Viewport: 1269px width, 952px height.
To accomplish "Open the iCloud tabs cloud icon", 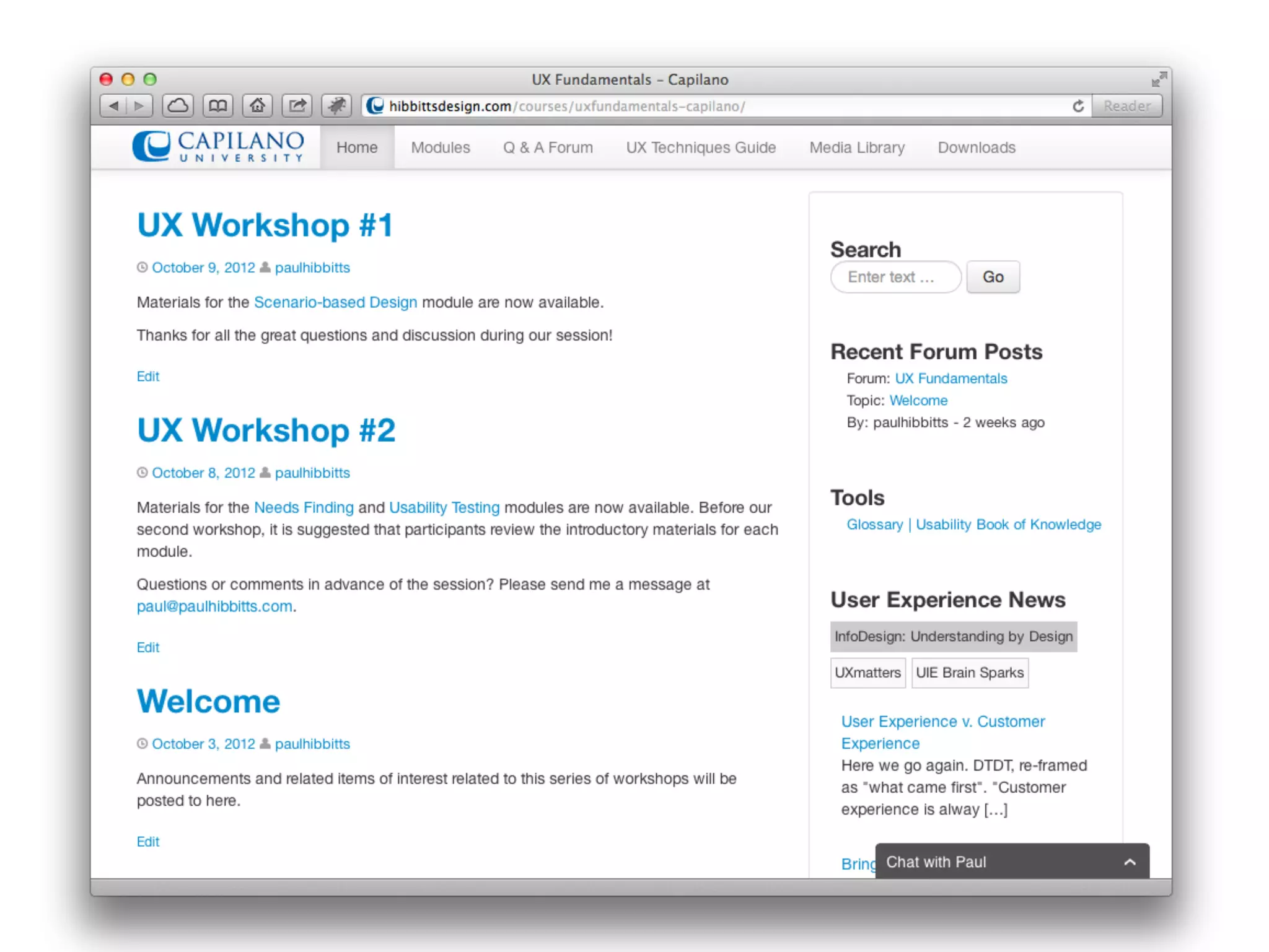I will (178, 106).
